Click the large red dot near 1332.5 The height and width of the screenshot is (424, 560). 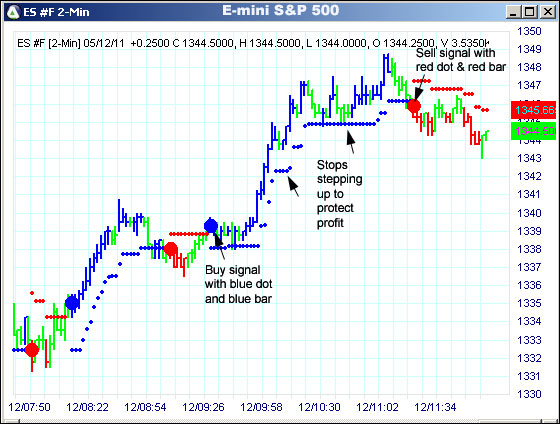point(32,350)
